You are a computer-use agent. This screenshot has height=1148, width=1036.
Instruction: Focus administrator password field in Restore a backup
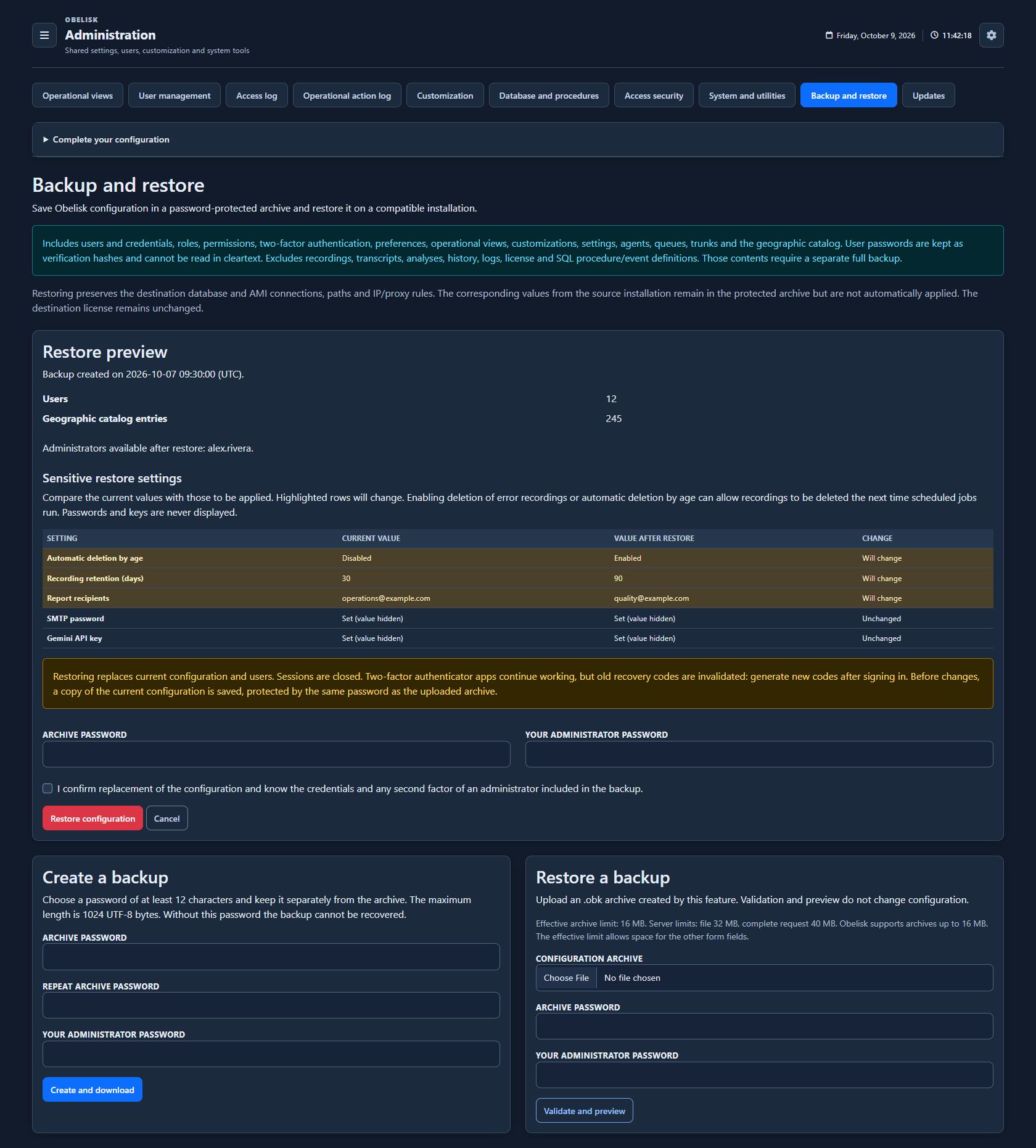click(x=765, y=1075)
